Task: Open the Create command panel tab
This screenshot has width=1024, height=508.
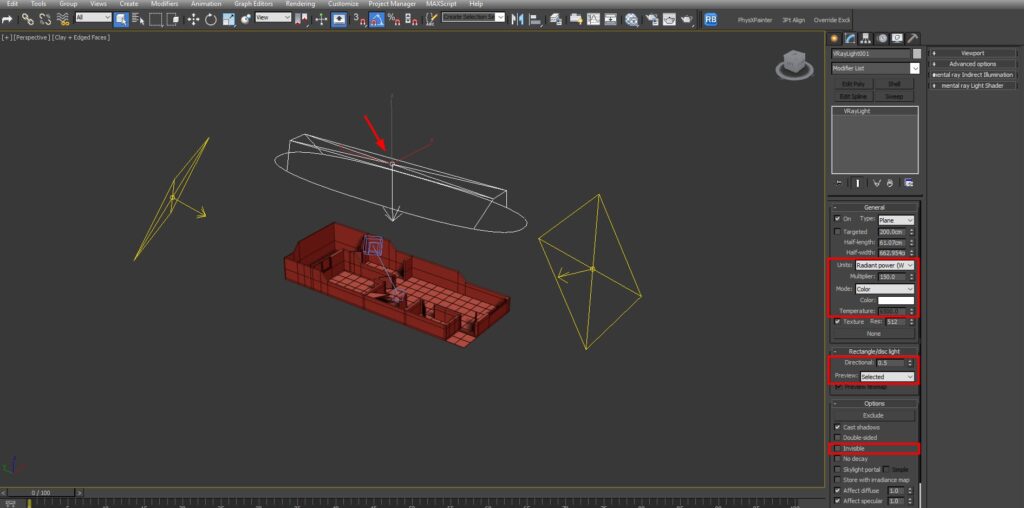Action: pyautogui.click(x=834, y=38)
